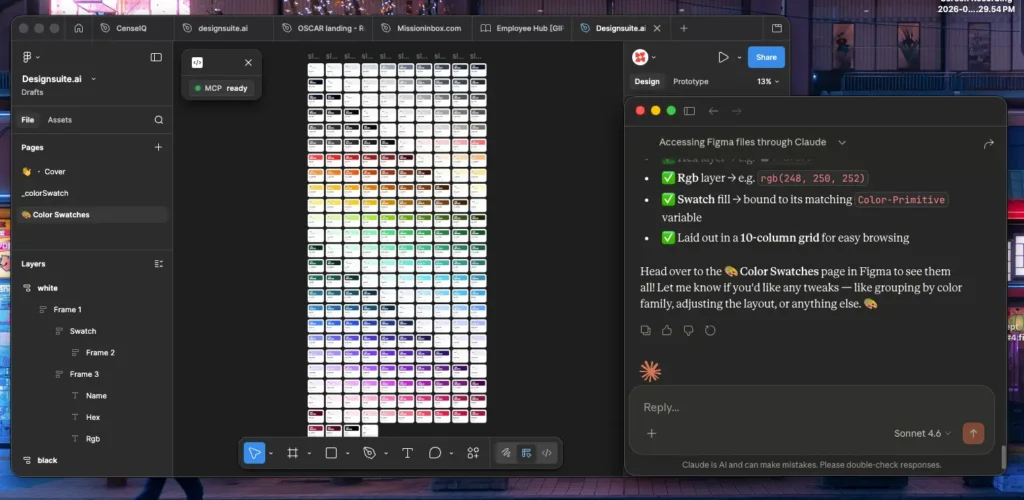The width and height of the screenshot is (1024, 500).
Task: Select the Comment tool
Action: [x=435, y=453]
